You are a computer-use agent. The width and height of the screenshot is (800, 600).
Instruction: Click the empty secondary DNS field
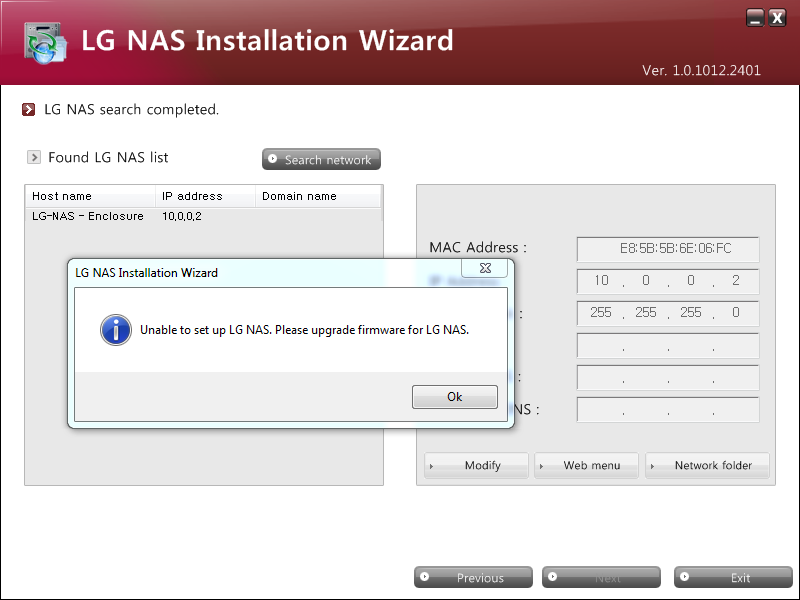click(x=668, y=410)
